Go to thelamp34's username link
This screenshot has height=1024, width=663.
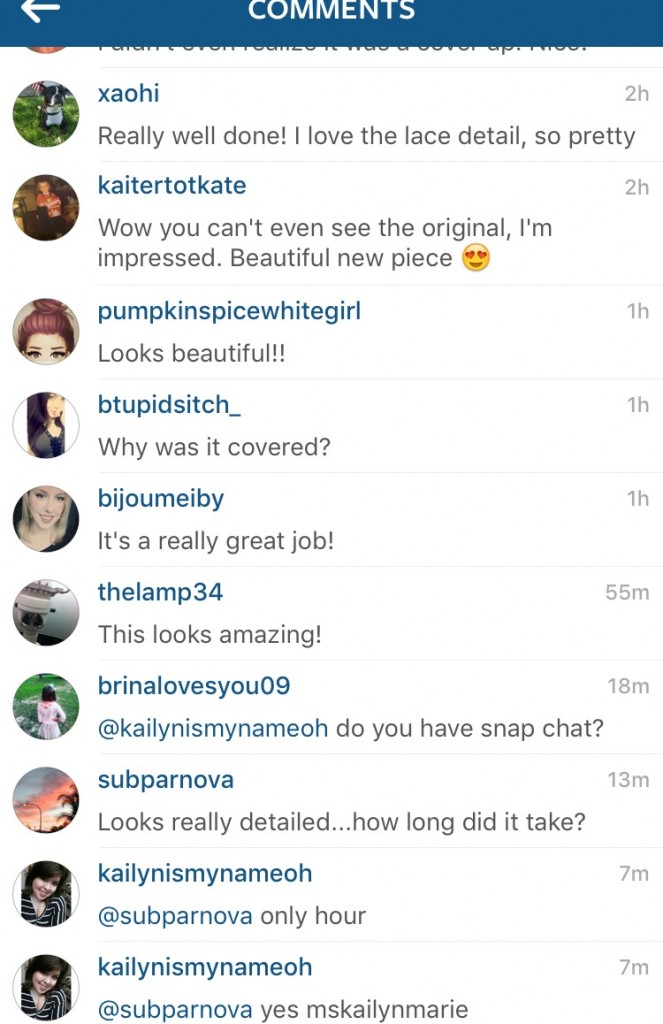[160, 592]
